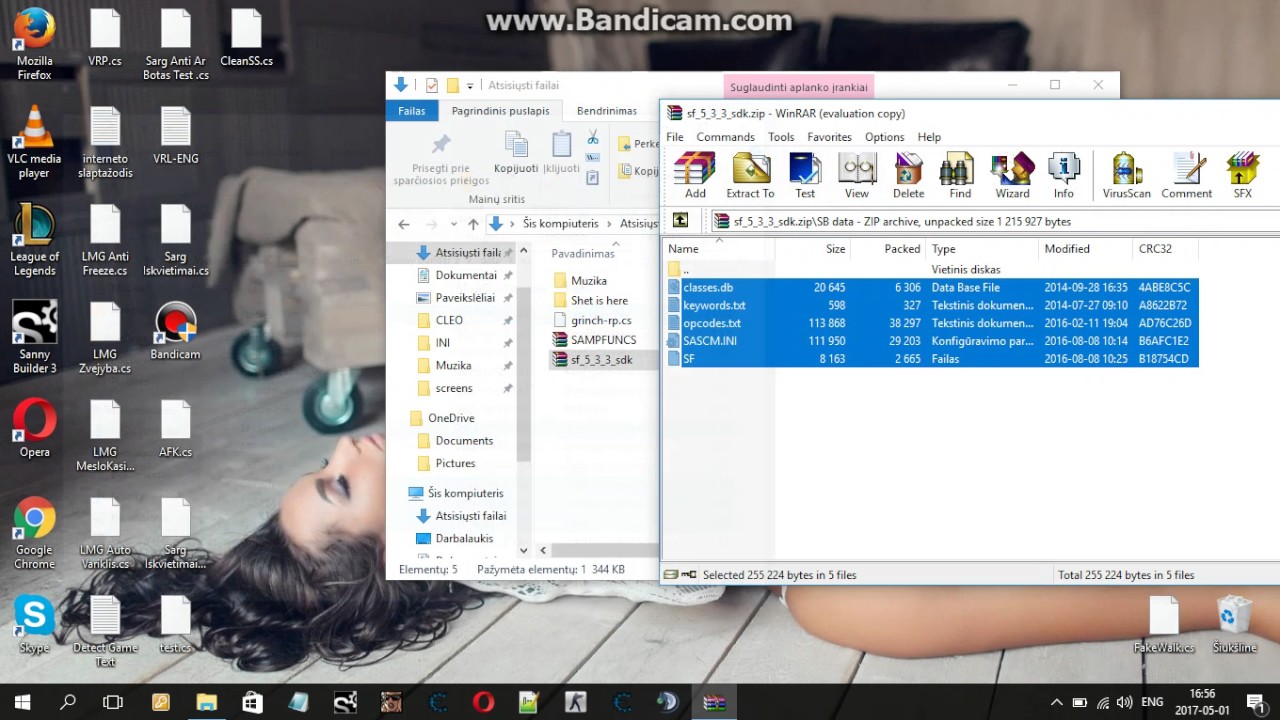Image resolution: width=1280 pixels, height=720 pixels.
Task: Click the up-one-level icon beside WinRAR path
Action: click(x=680, y=221)
